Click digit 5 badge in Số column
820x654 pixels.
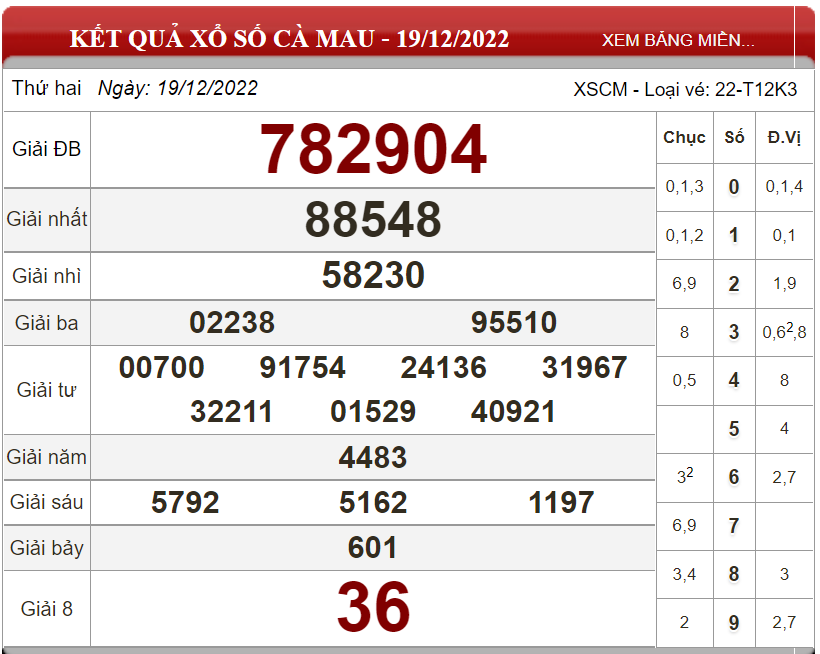point(734,429)
